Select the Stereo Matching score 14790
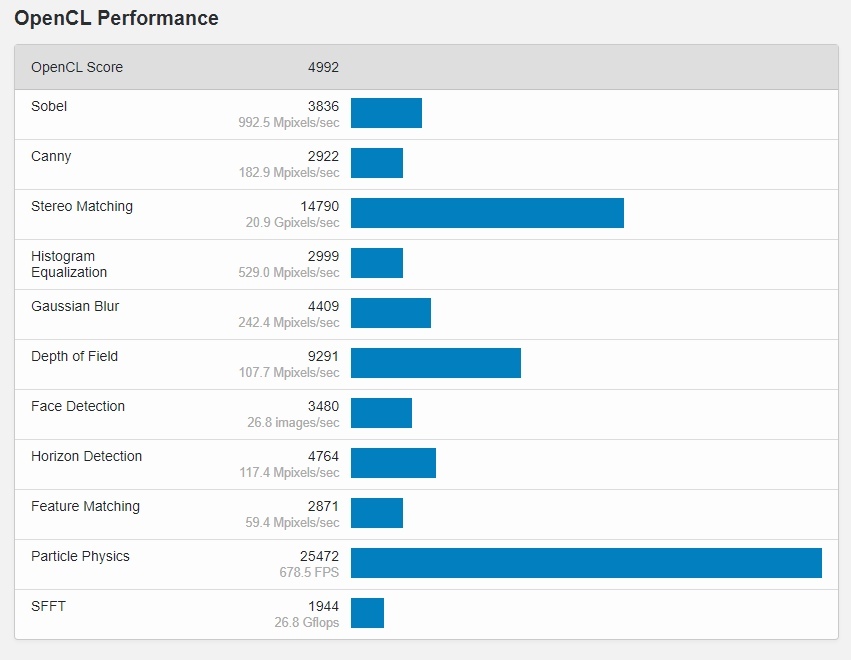The image size is (851, 660). [x=319, y=206]
